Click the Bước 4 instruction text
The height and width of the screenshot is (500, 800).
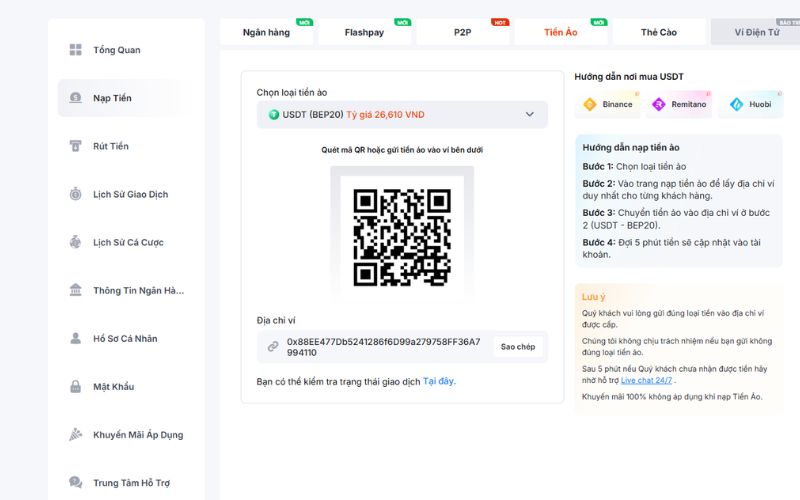tap(671, 248)
